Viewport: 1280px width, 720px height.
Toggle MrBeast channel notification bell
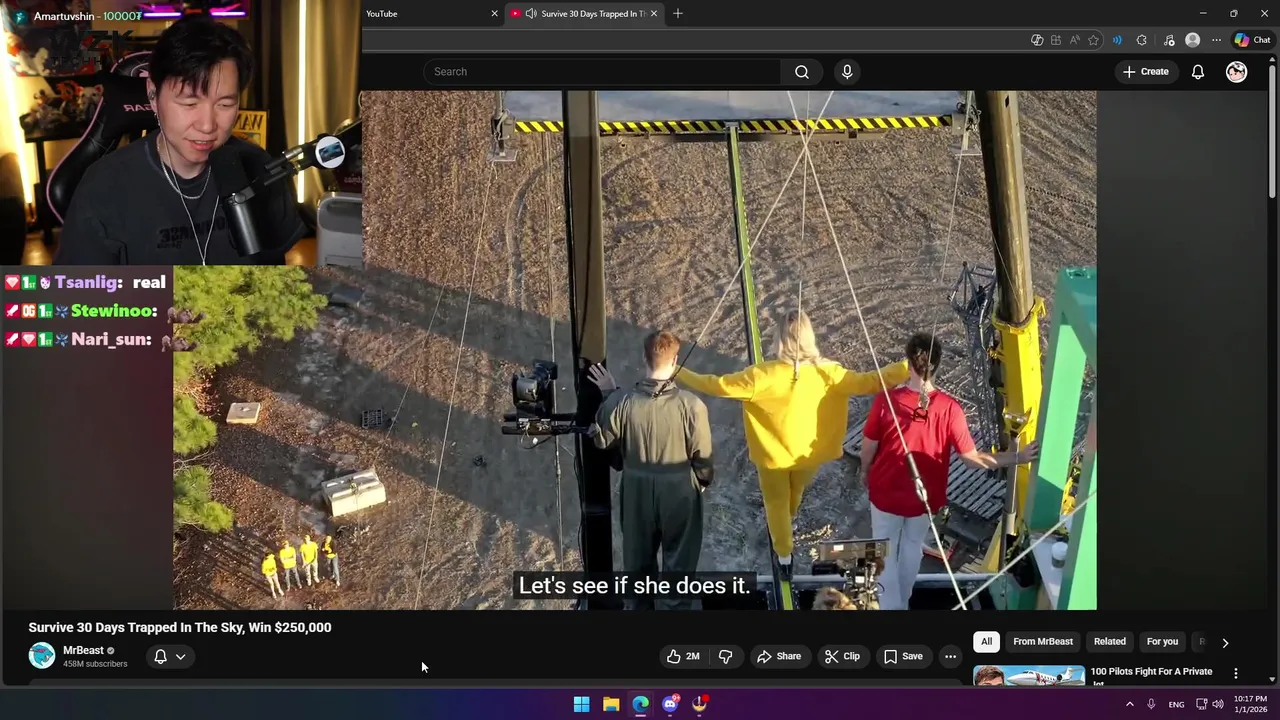160,657
